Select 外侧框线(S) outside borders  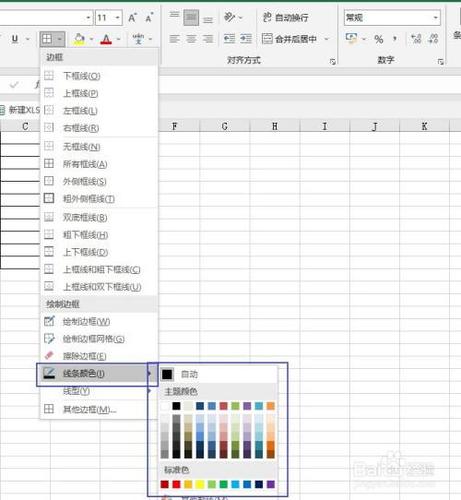point(99,181)
